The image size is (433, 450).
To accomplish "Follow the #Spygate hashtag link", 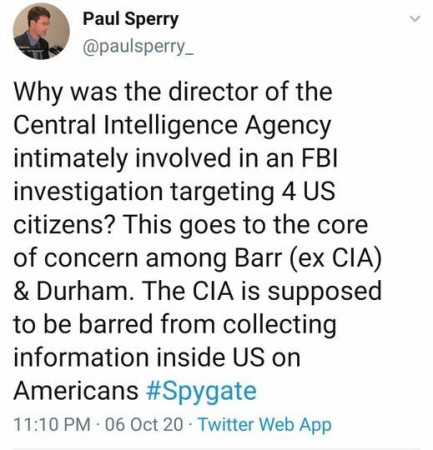I will pyautogui.click(x=201, y=391).
